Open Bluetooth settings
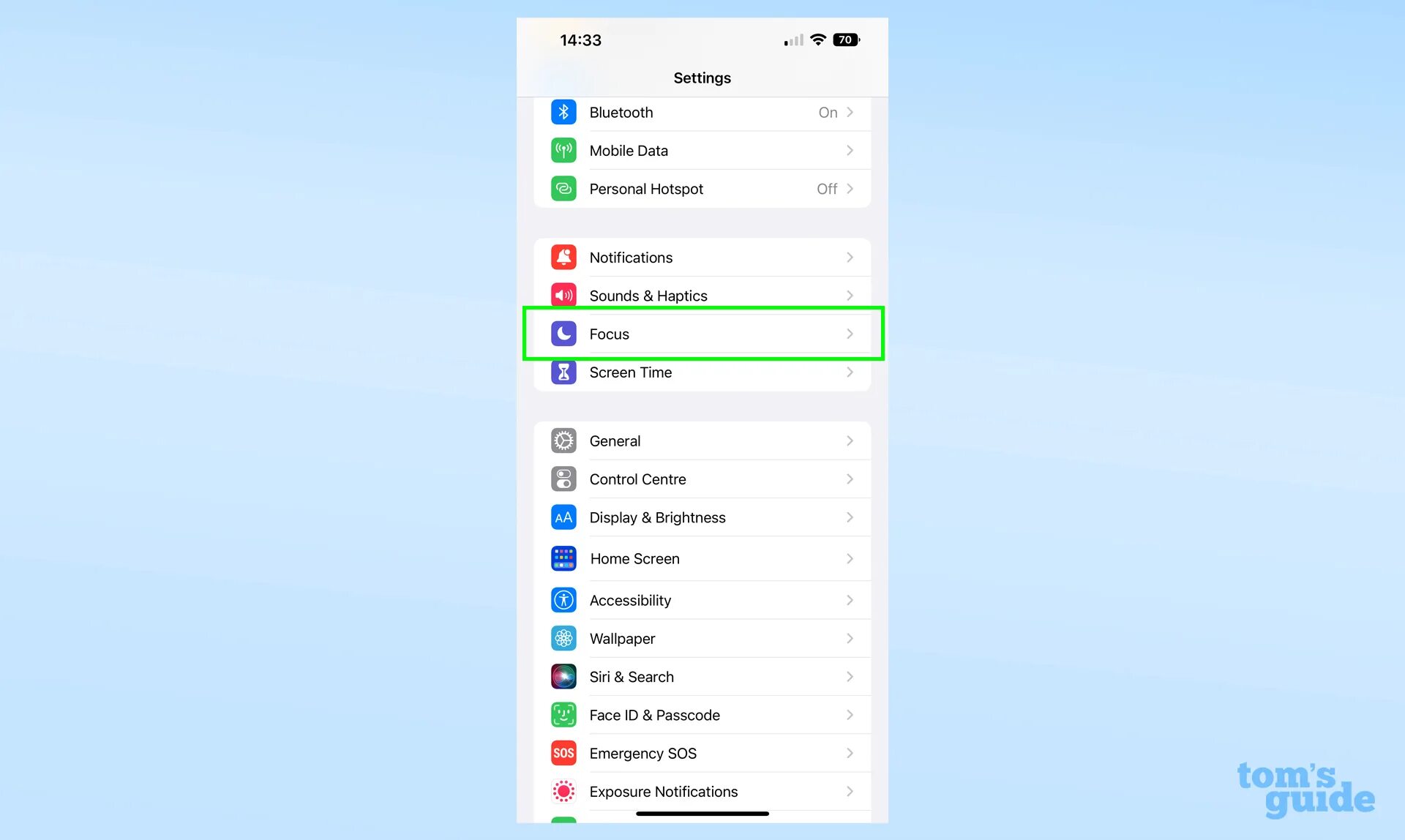Viewport: 1405px width, 840px height. point(702,112)
